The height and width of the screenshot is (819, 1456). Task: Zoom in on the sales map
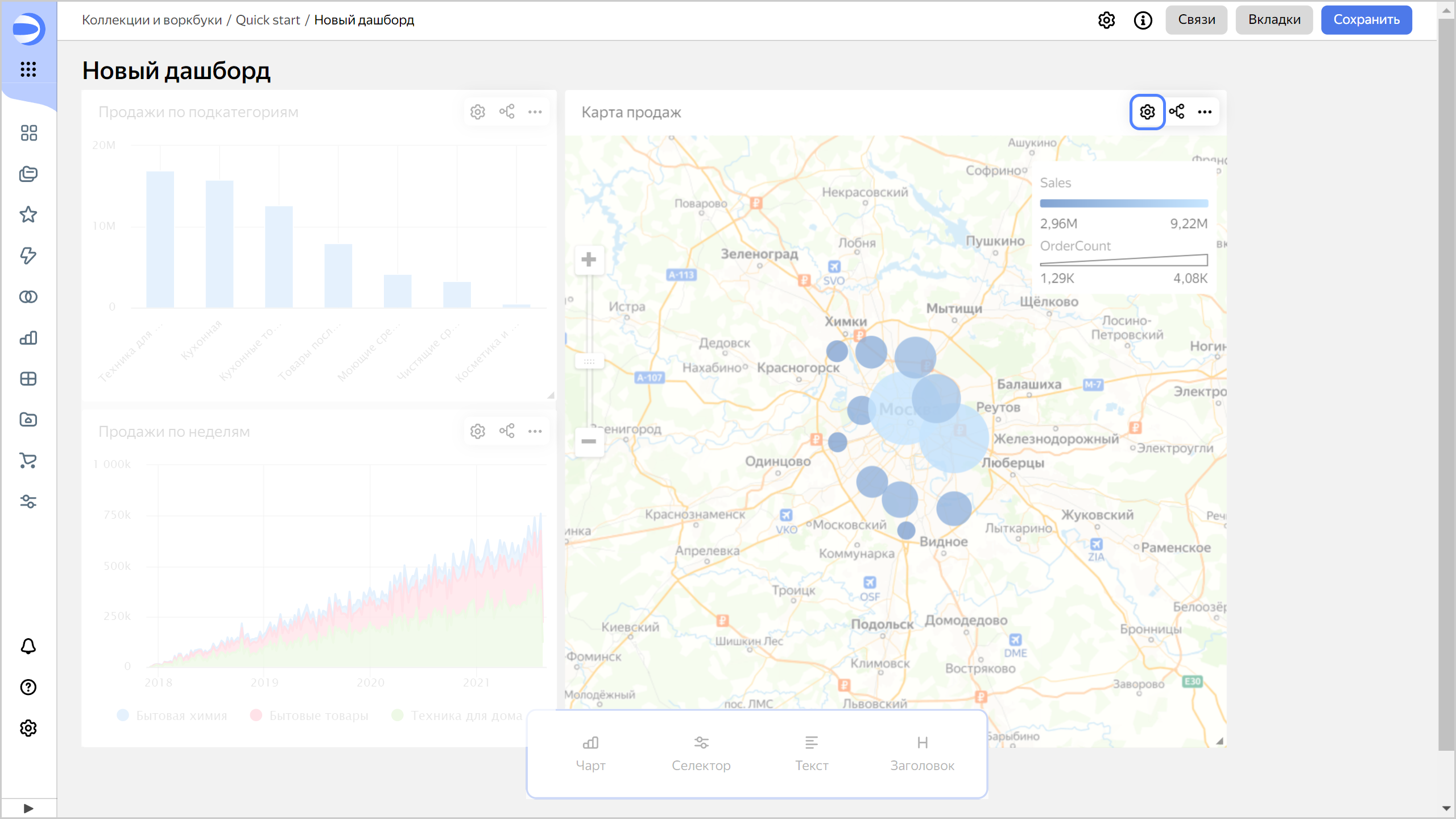pyautogui.click(x=589, y=260)
